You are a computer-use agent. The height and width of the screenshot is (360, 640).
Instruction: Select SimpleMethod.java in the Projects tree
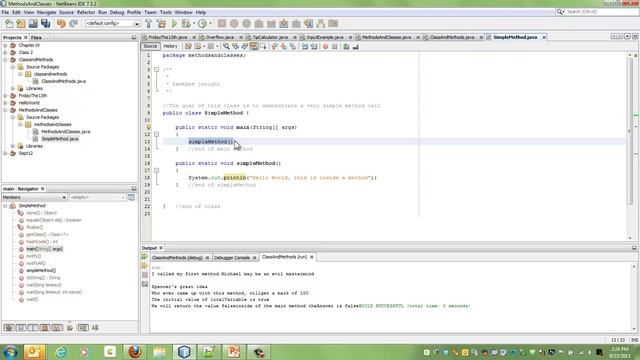click(x=60, y=139)
